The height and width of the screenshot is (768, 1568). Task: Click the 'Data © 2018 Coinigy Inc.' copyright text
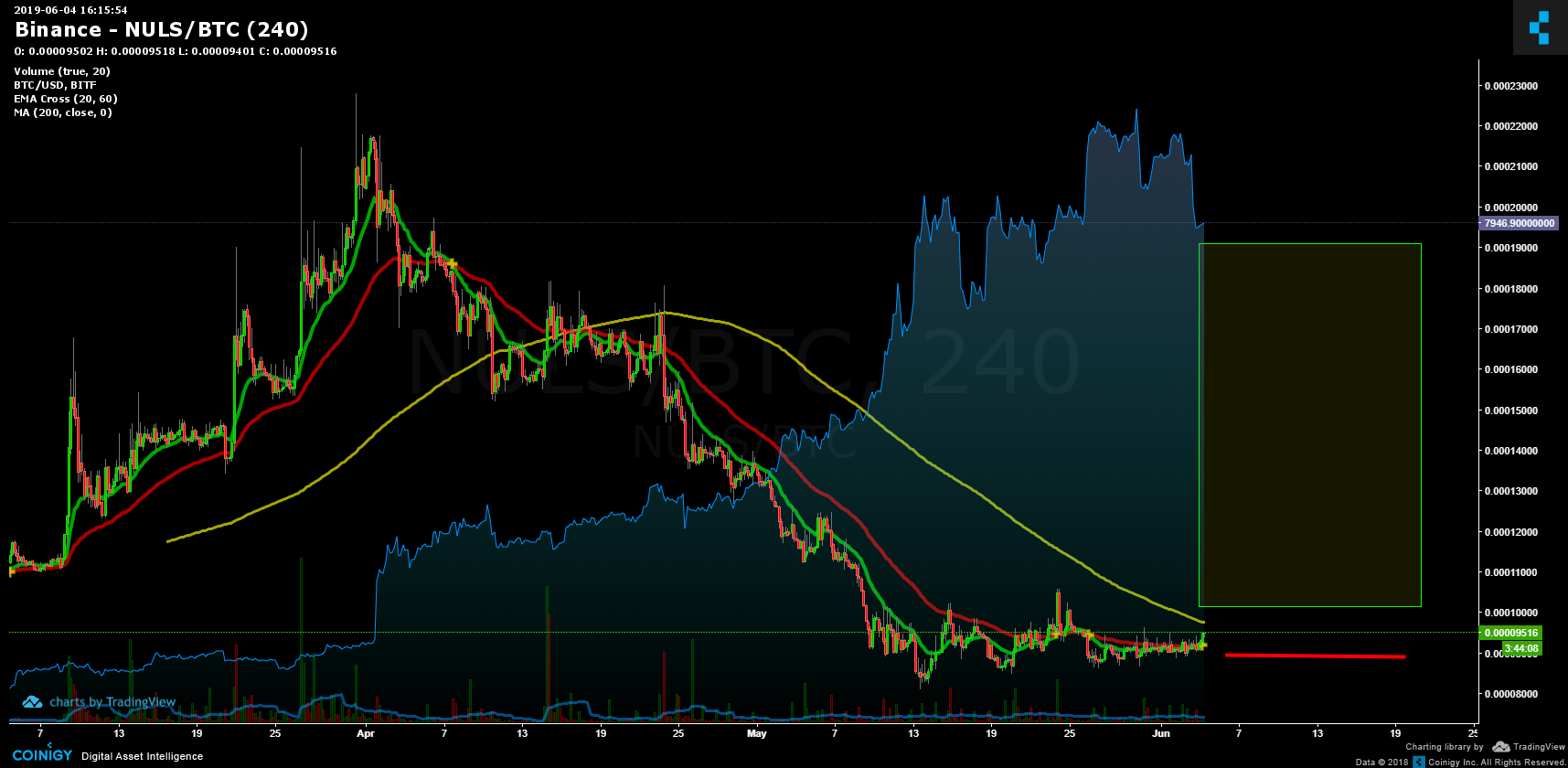(x=1460, y=762)
